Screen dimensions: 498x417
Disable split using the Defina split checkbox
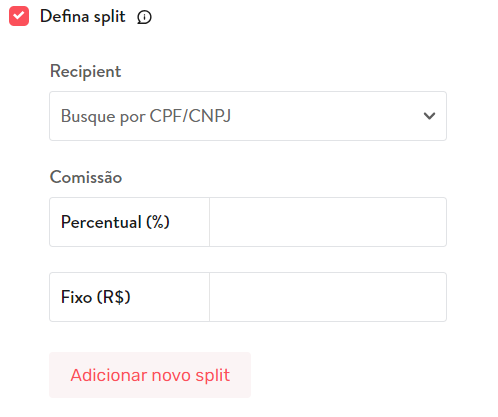pos(19,16)
